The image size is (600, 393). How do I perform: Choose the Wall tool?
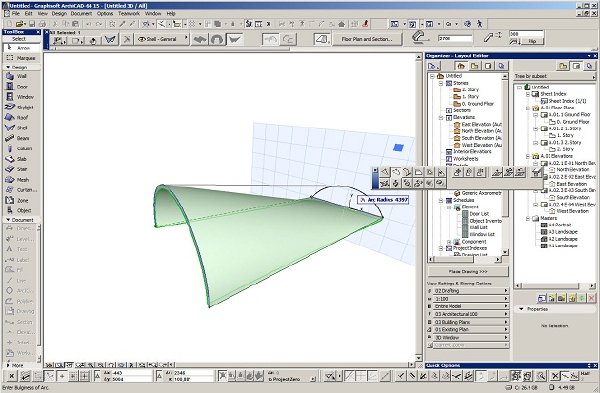tap(22, 76)
